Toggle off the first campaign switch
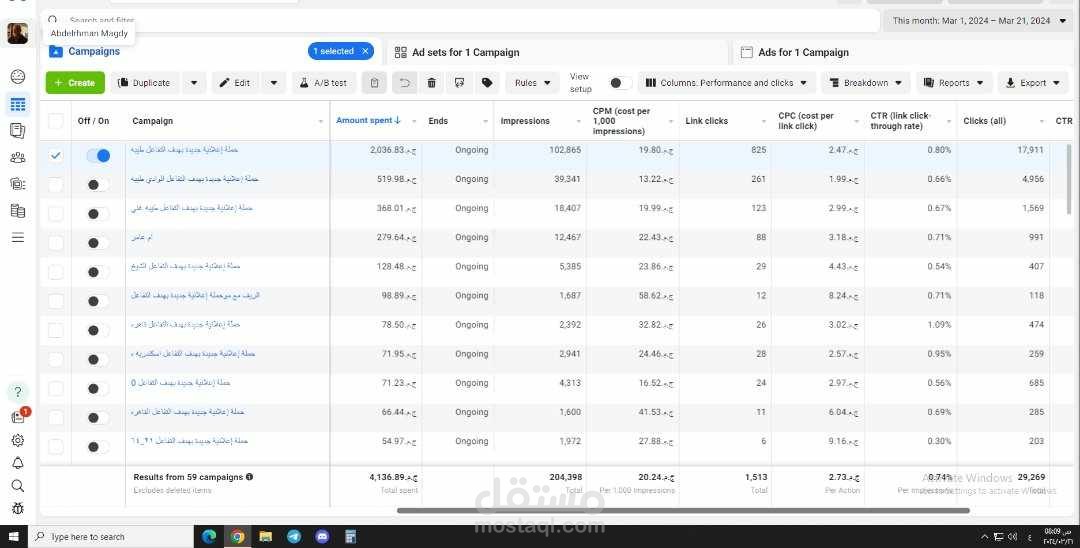The width and height of the screenshot is (1080, 548). pos(98,156)
